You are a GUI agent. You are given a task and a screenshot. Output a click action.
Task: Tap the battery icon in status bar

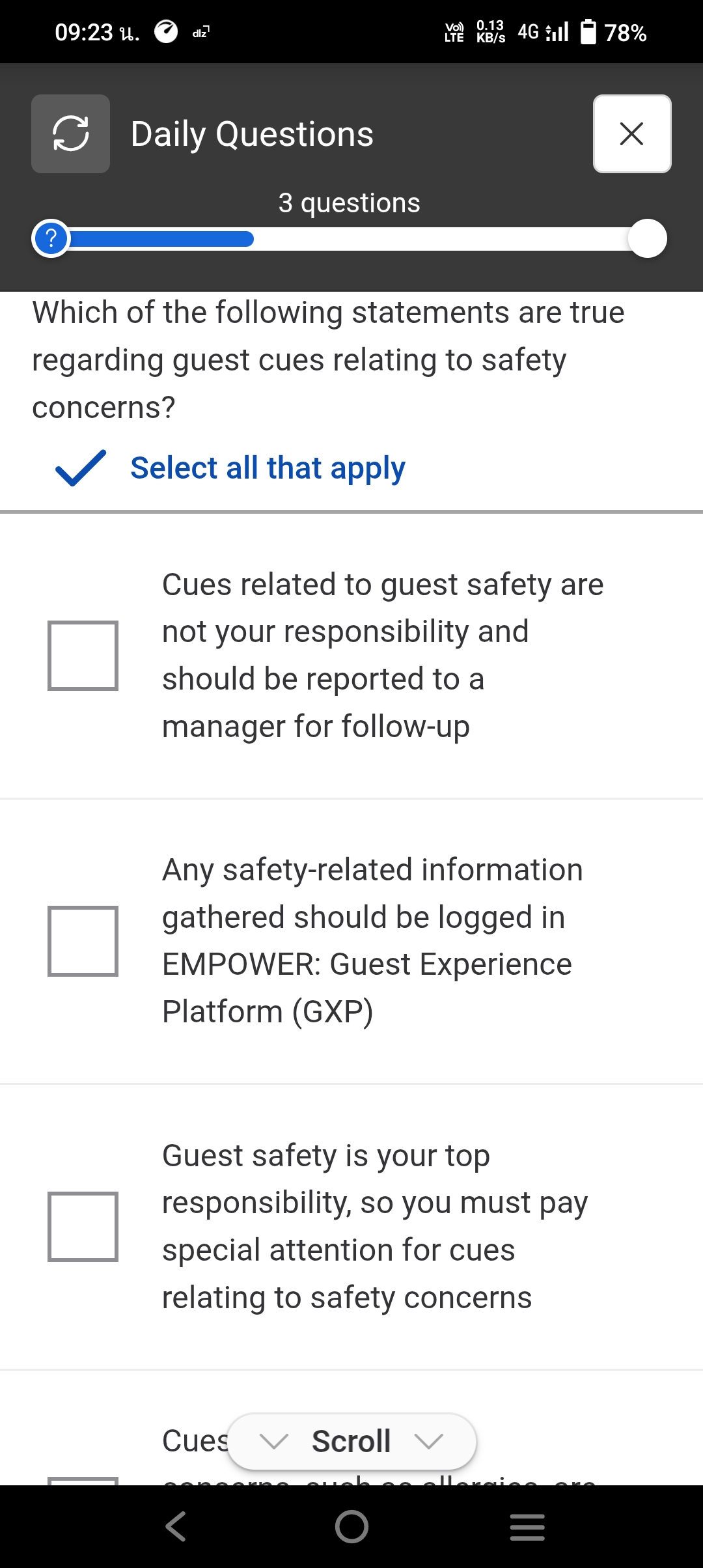pyautogui.click(x=588, y=32)
